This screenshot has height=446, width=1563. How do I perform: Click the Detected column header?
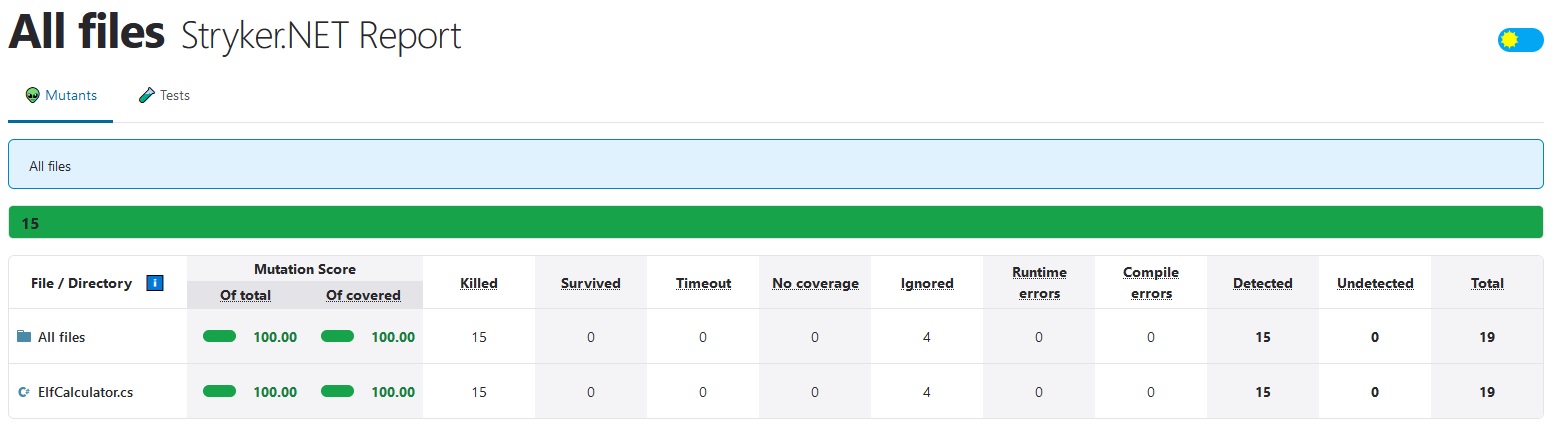[1263, 283]
